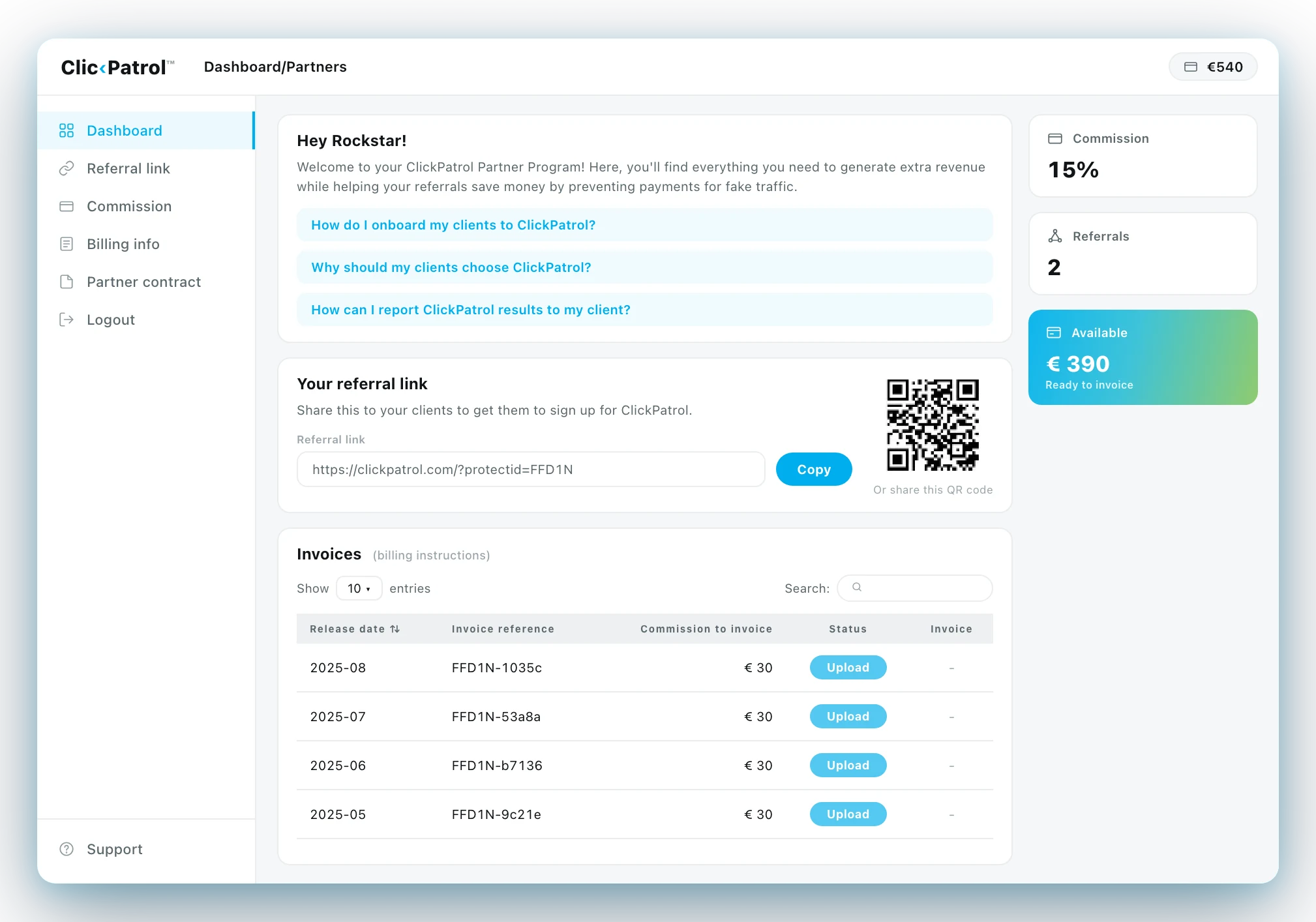Screen dimensions: 1316x922
Task: Click the Available €390 card
Action: [x=1143, y=357]
